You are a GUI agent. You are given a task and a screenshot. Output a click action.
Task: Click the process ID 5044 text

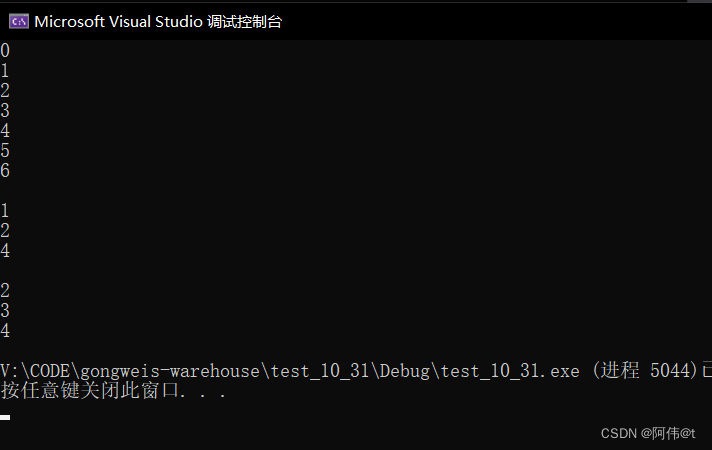click(669, 371)
